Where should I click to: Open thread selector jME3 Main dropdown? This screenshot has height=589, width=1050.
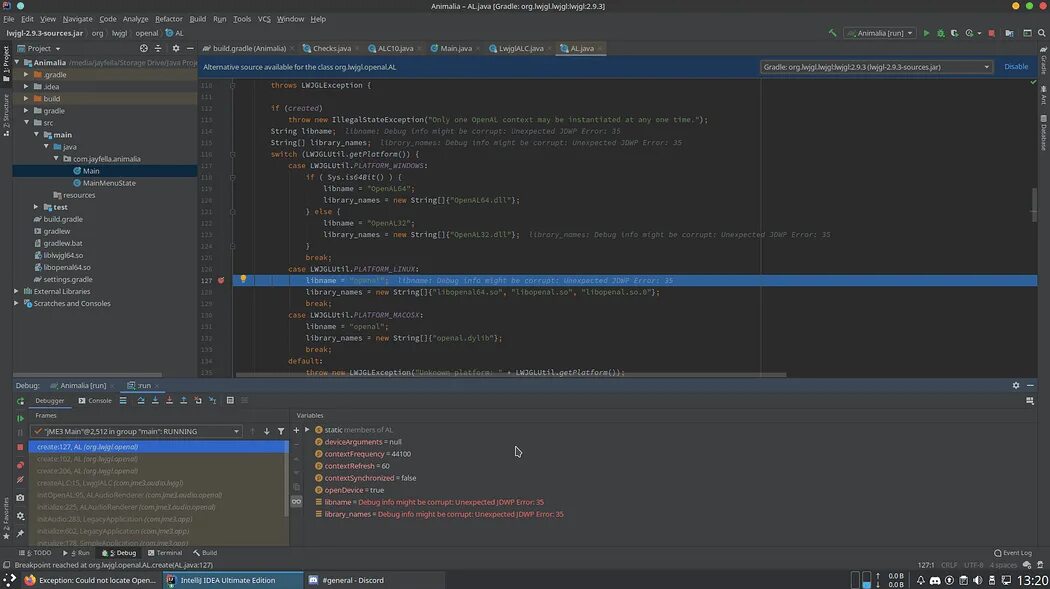click(x=136, y=432)
